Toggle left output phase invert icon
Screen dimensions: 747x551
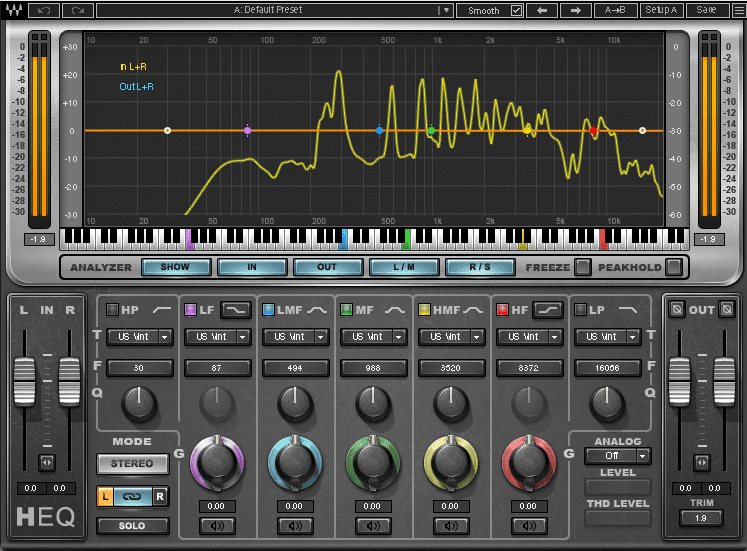(676, 309)
